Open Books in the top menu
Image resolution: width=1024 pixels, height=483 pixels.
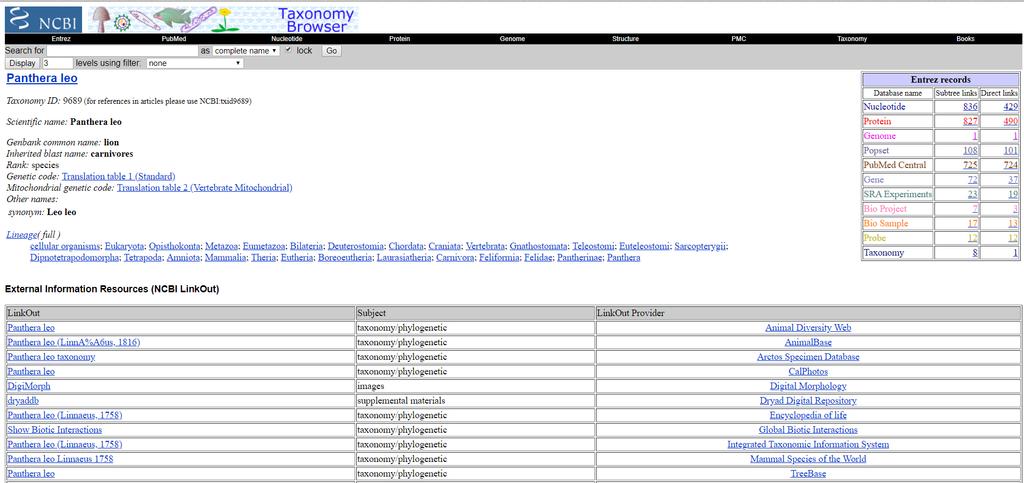click(965, 39)
